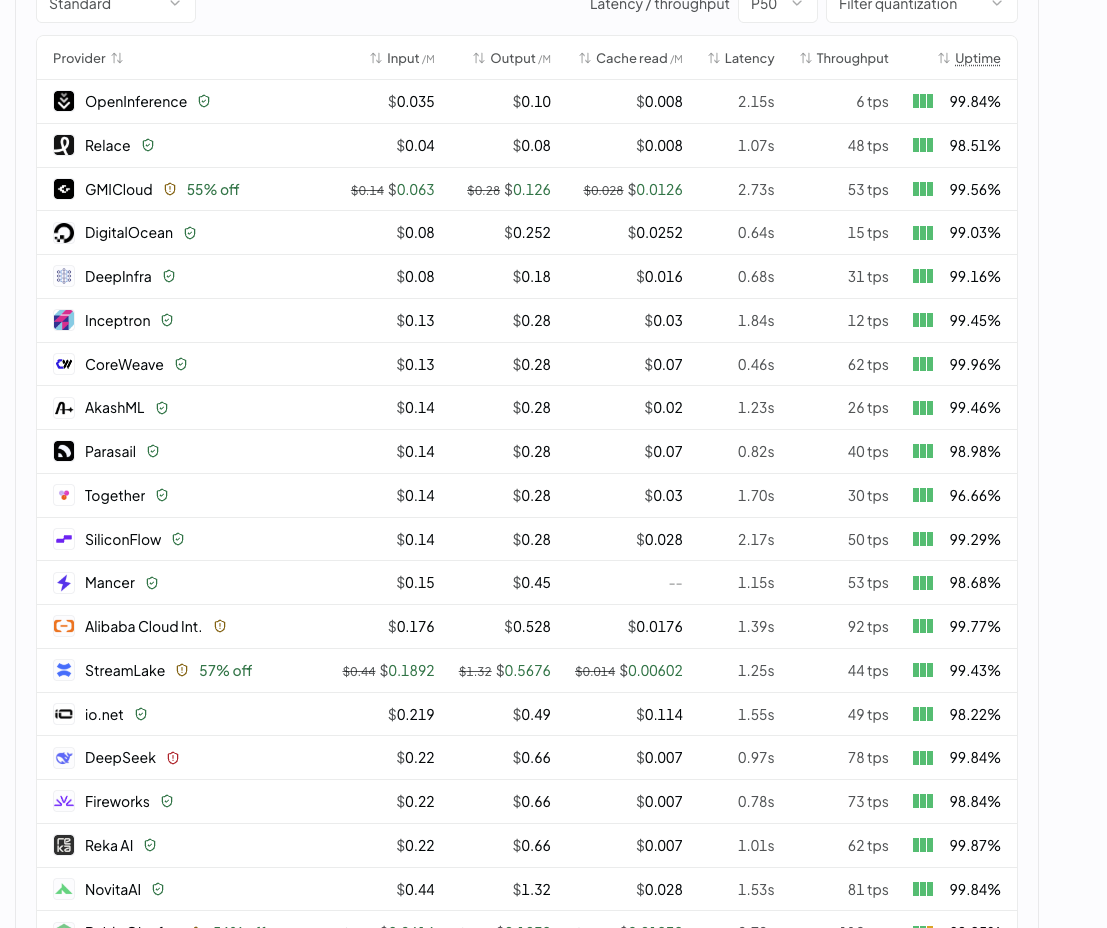Open the Standard variant dropdown
Screen dimensions: 1107x928
pos(116,7)
